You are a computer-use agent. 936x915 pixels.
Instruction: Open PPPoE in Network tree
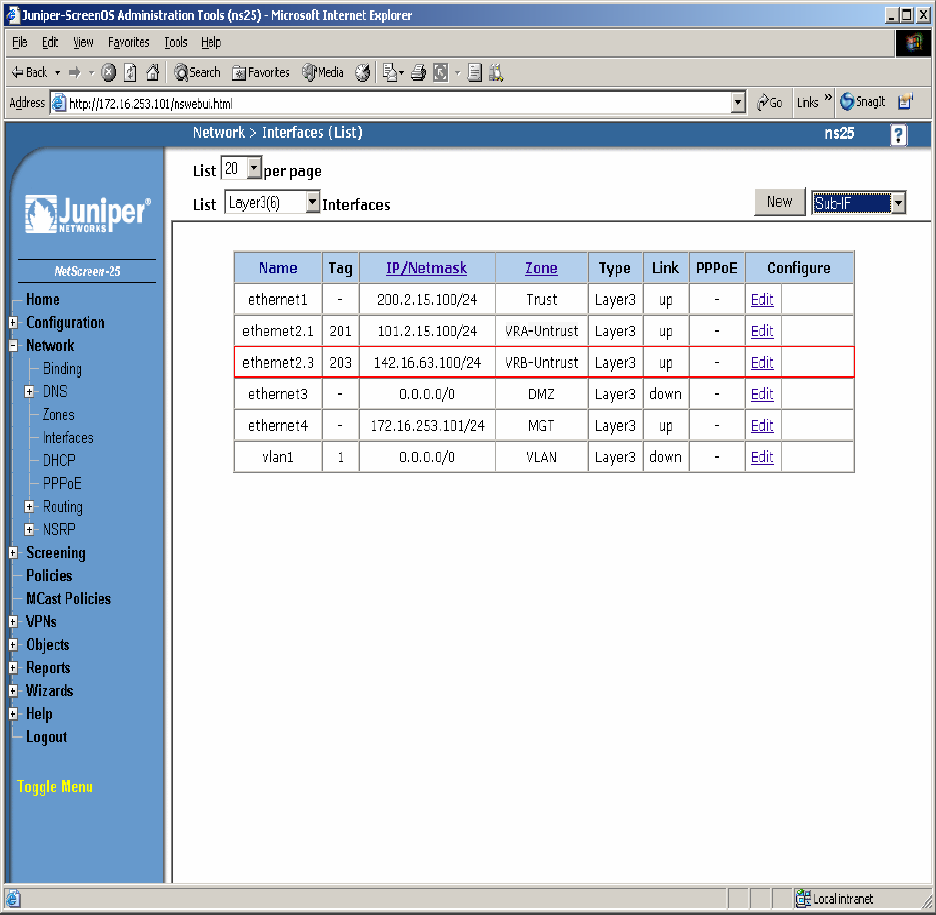(62, 483)
